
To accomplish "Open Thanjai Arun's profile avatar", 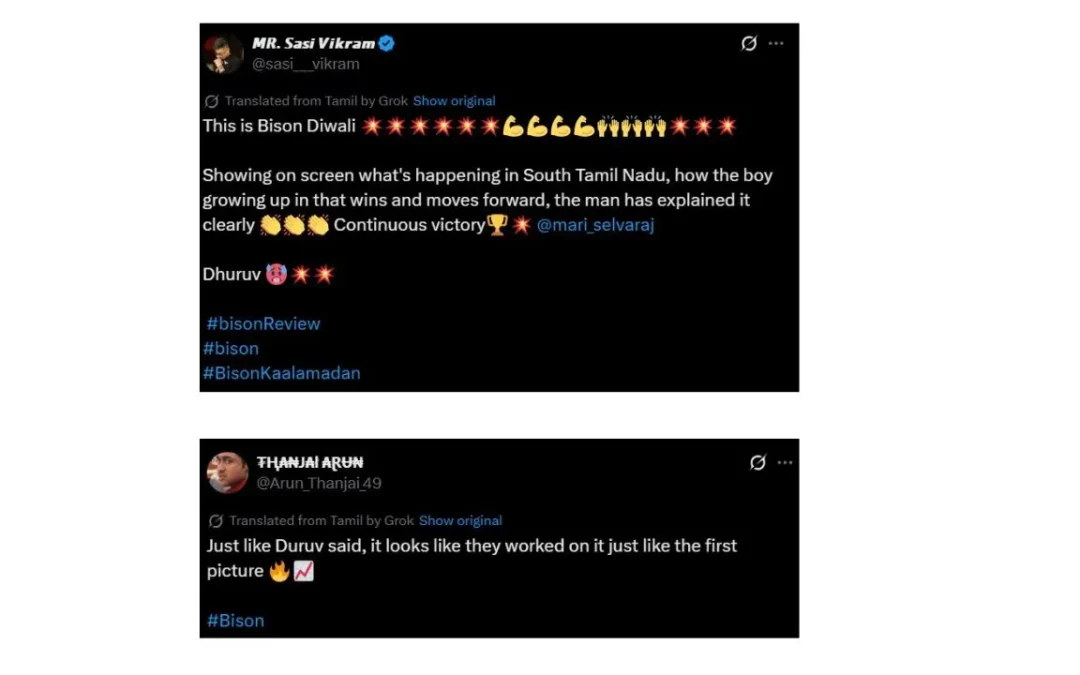I will (228, 472).
